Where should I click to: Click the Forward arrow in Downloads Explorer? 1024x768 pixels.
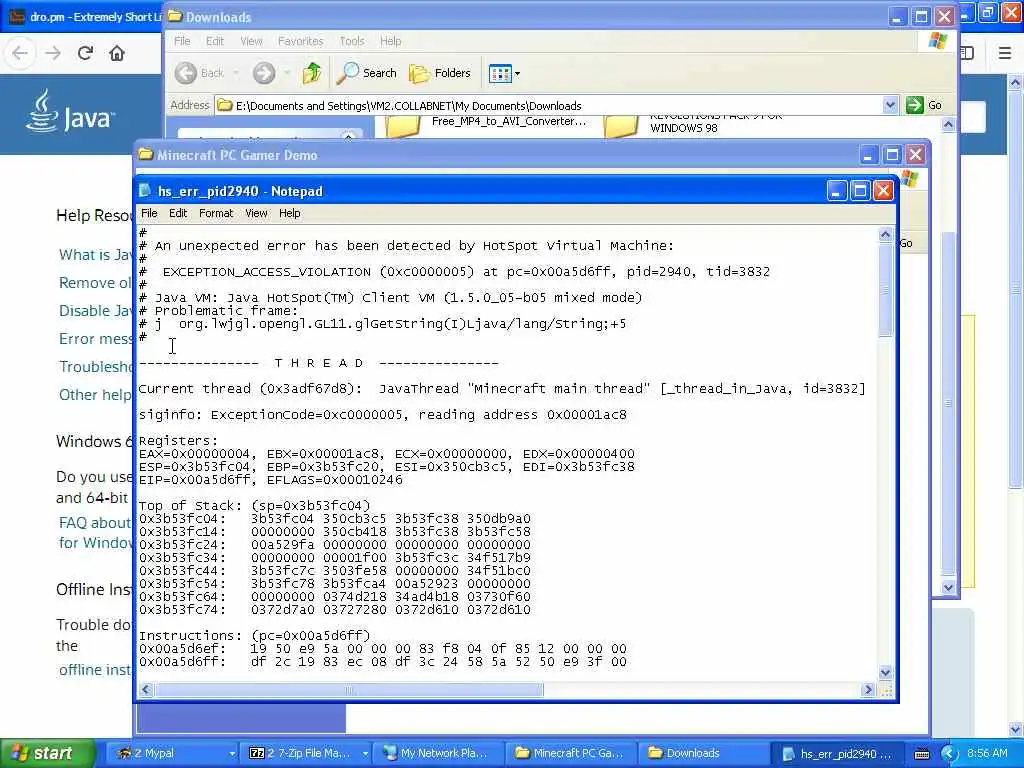click(x=264, y=73)
